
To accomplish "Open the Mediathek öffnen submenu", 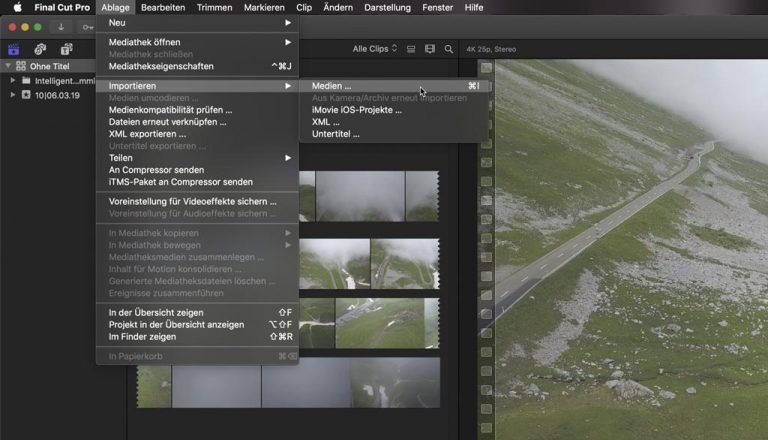I will coord(197,42).
